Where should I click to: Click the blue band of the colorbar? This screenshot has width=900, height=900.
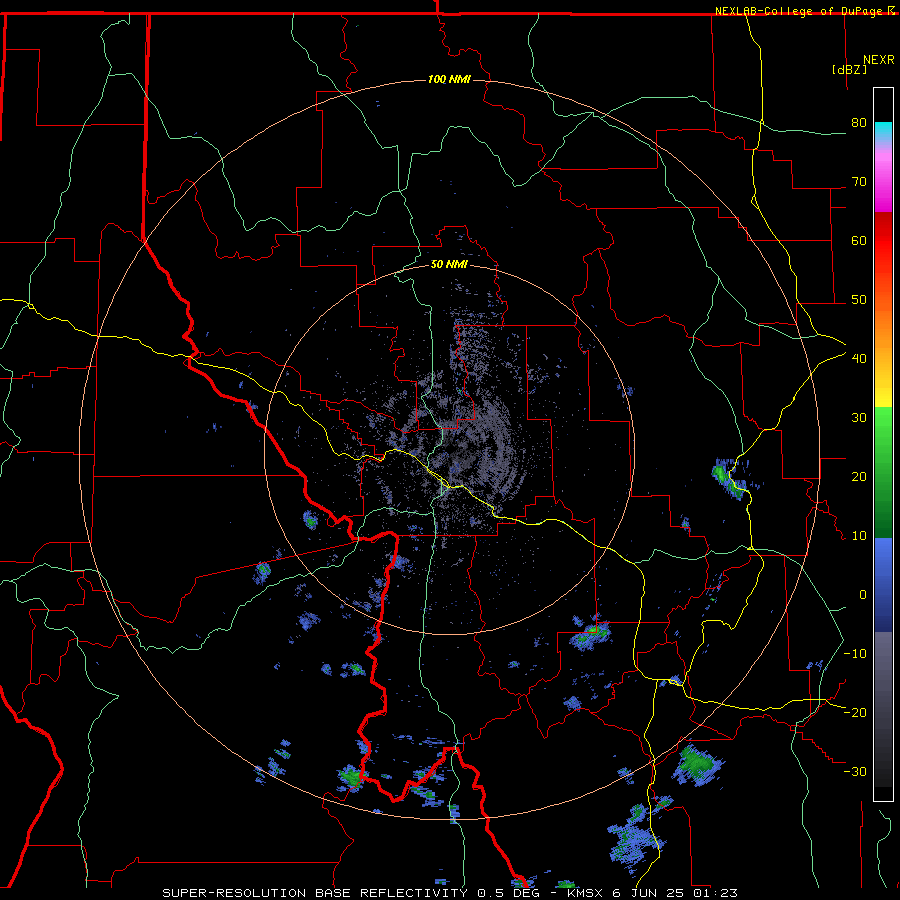click(883, 584)
